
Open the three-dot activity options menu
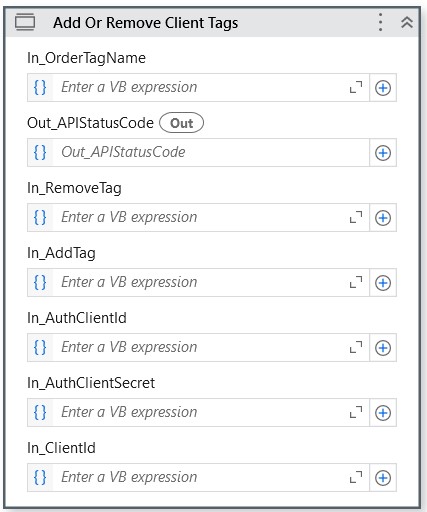[380, 22]
